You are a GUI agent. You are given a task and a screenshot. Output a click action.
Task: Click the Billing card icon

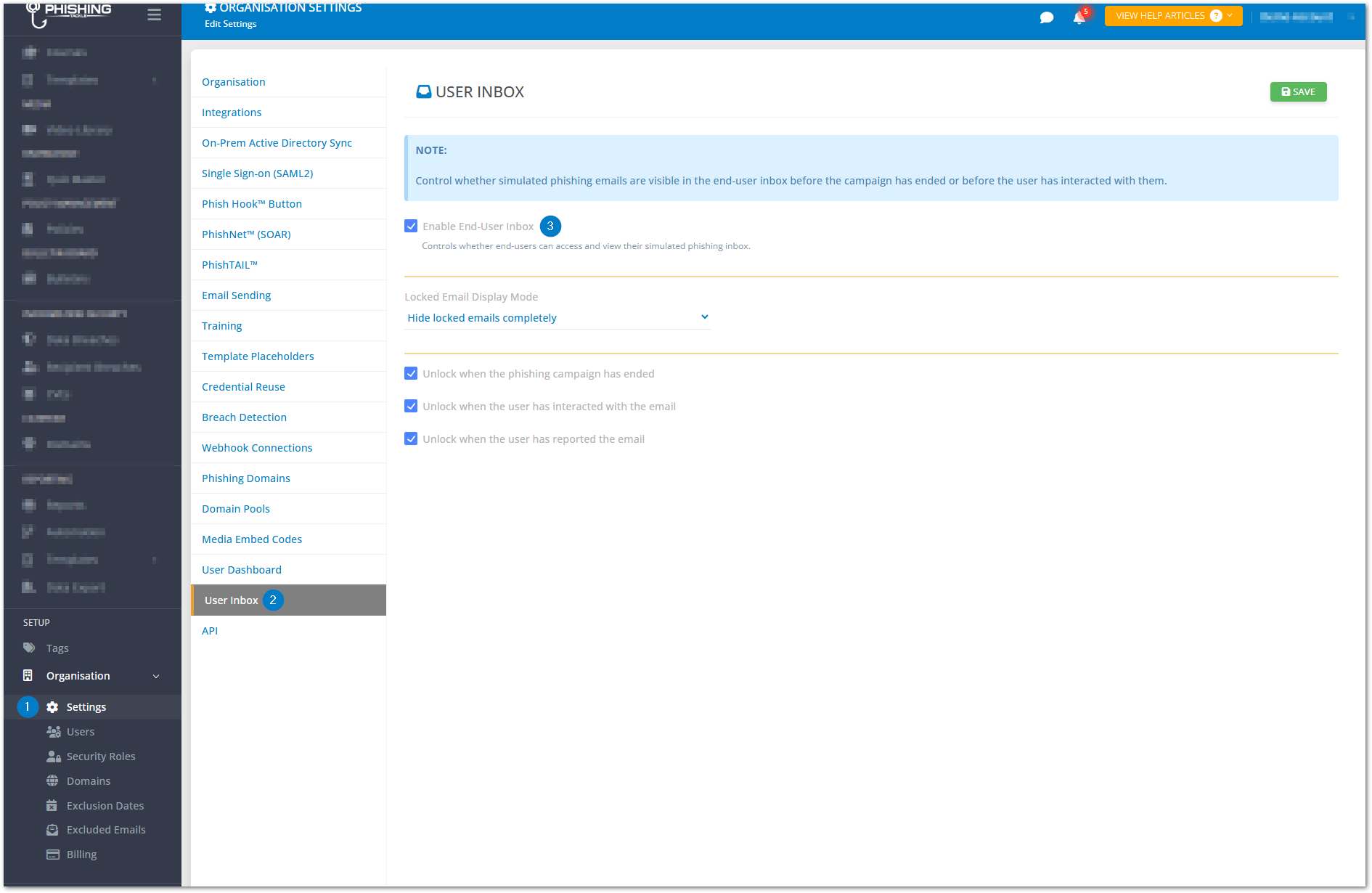pyautogui.click(x=53, y=854)
